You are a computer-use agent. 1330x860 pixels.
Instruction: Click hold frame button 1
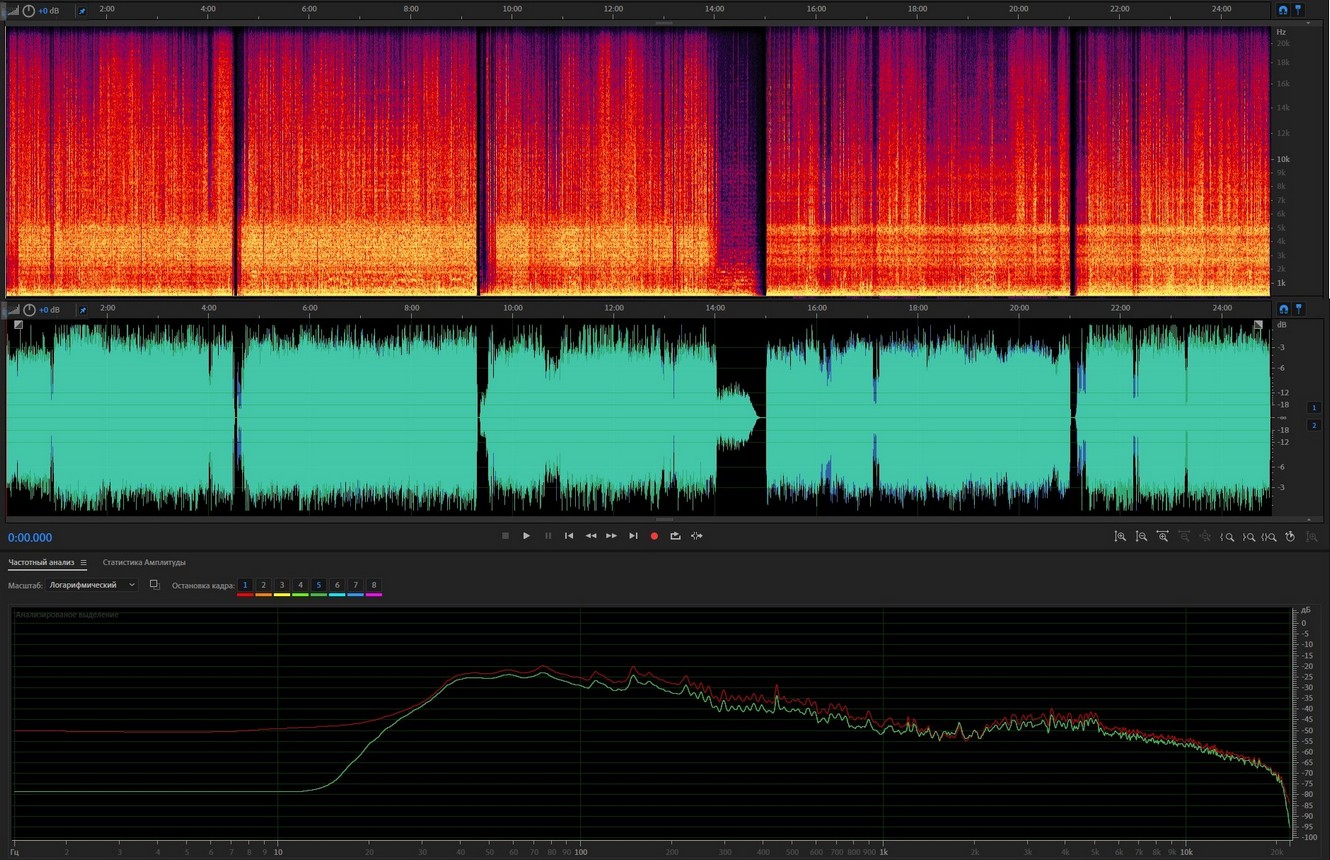pos(245,585)
